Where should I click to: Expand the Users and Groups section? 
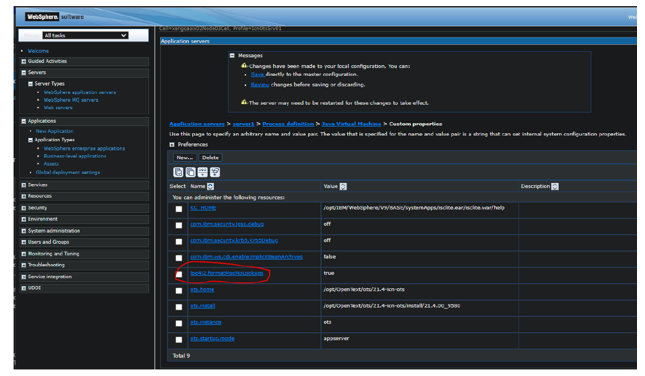pos(24,242)
